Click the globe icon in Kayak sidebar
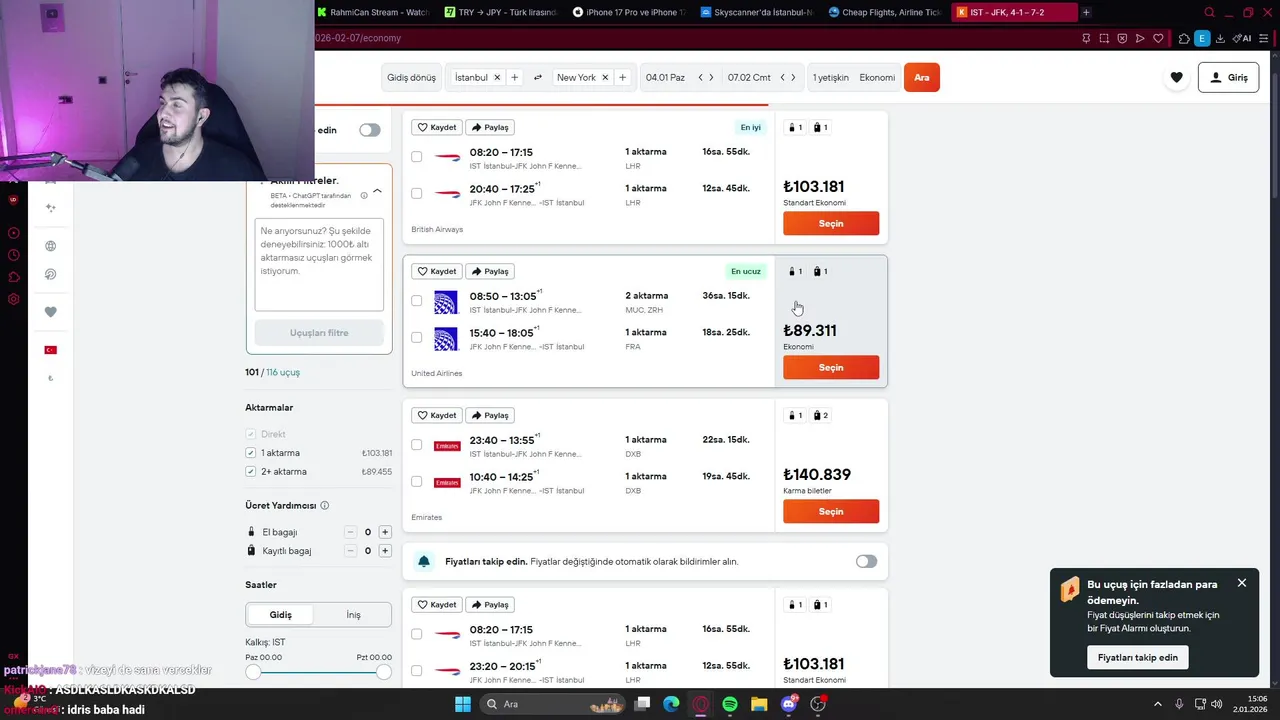The width and height of the screenshot is (1280, 720). click(51, 246)
